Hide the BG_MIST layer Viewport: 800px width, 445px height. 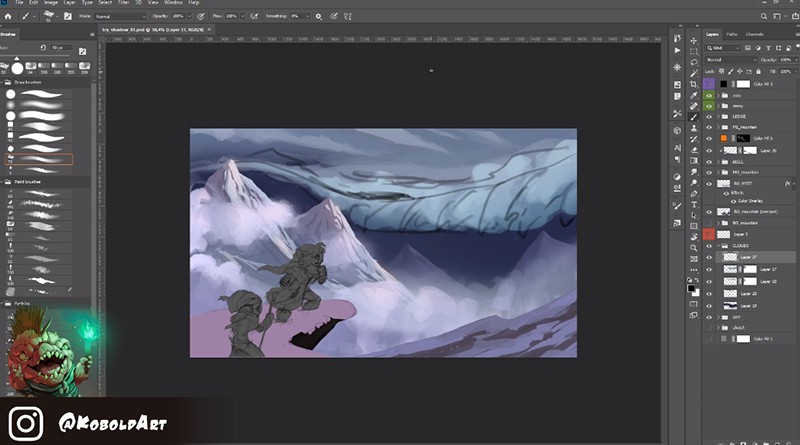pos(709,184)
